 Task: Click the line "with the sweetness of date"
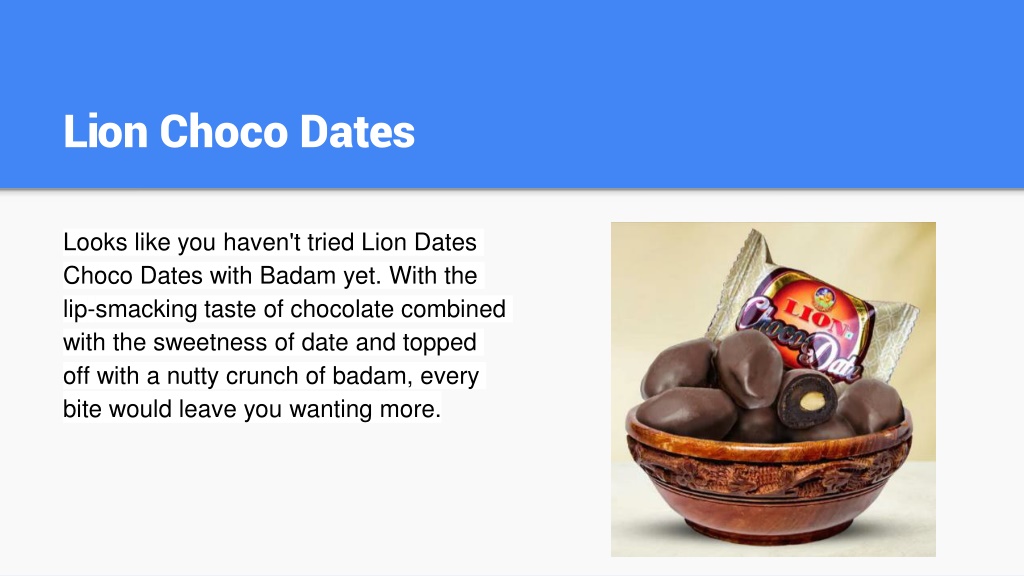pyautogui.click(x=270, y=342)
